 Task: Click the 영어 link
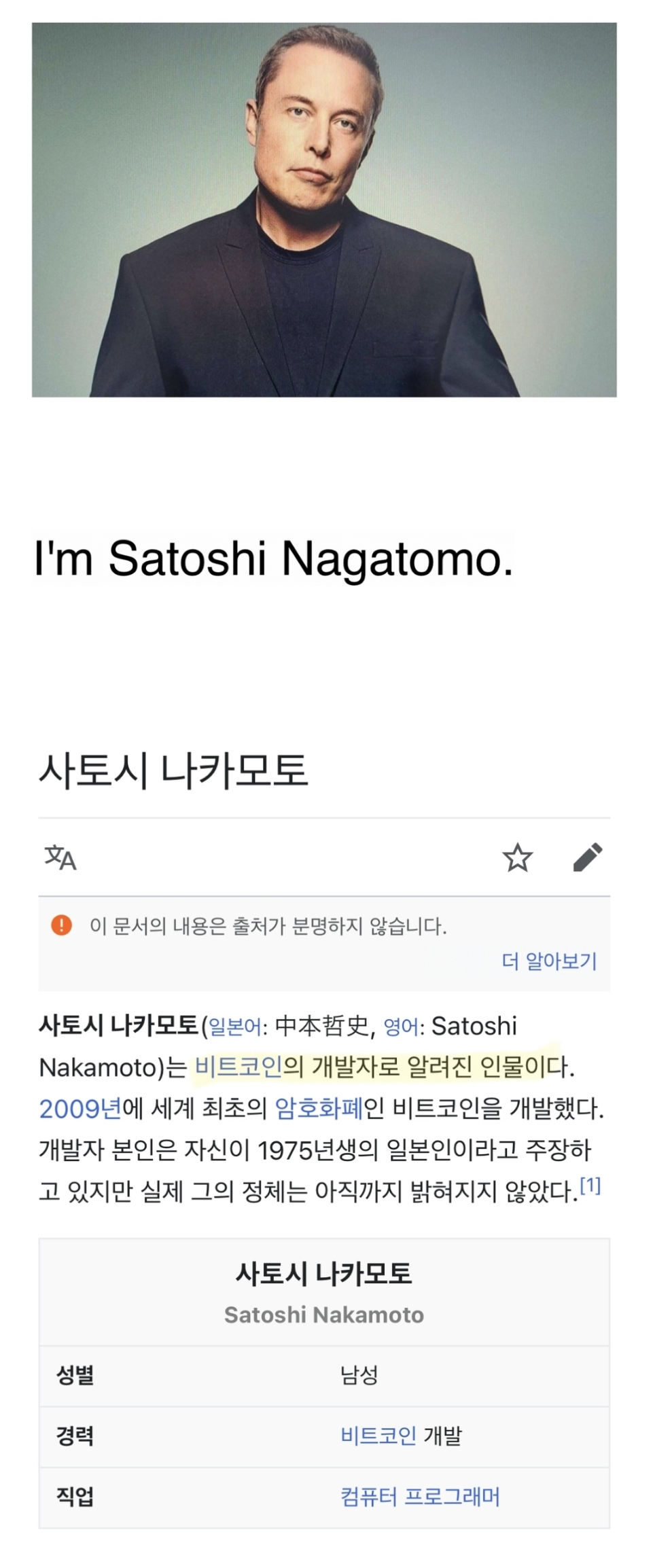click(401, 1026)
